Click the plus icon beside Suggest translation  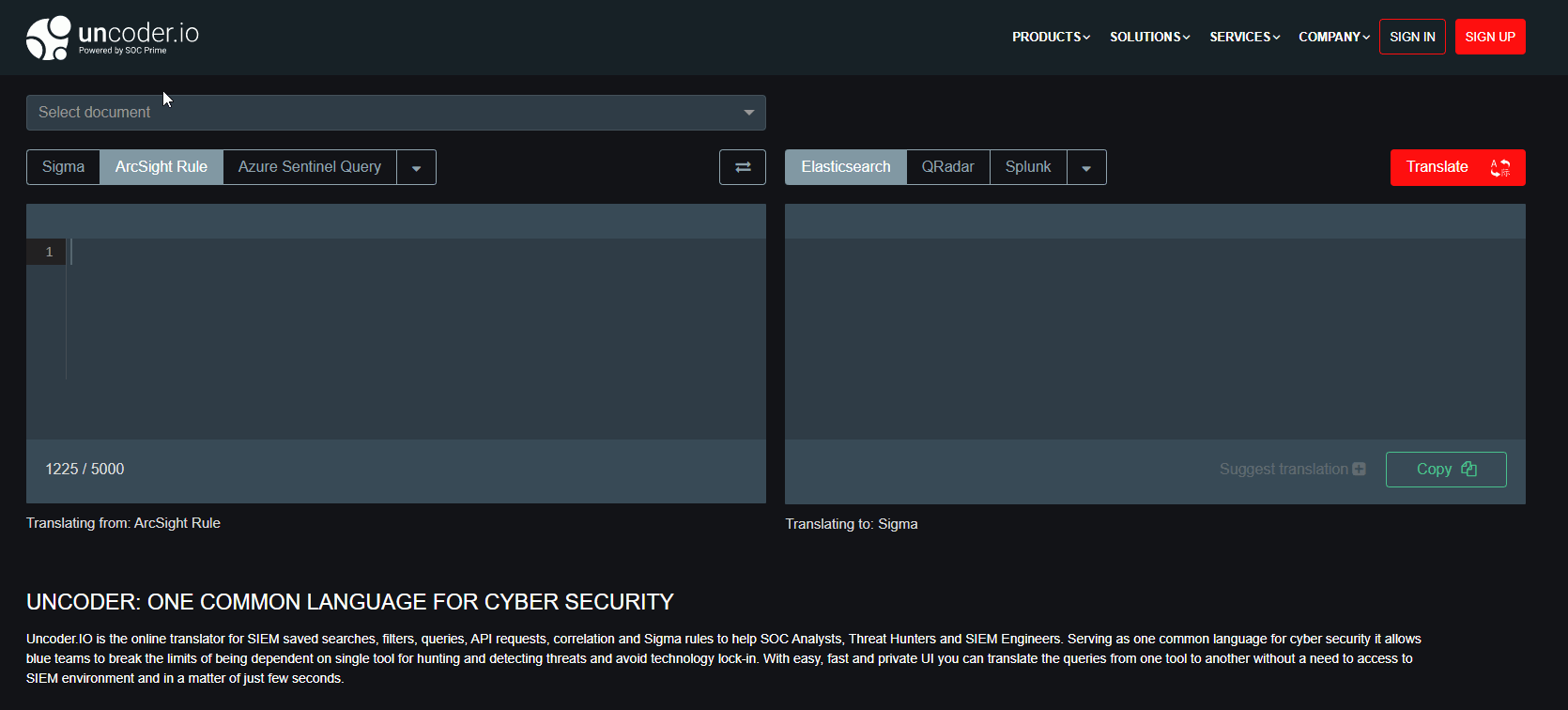tap(1359, 469)
